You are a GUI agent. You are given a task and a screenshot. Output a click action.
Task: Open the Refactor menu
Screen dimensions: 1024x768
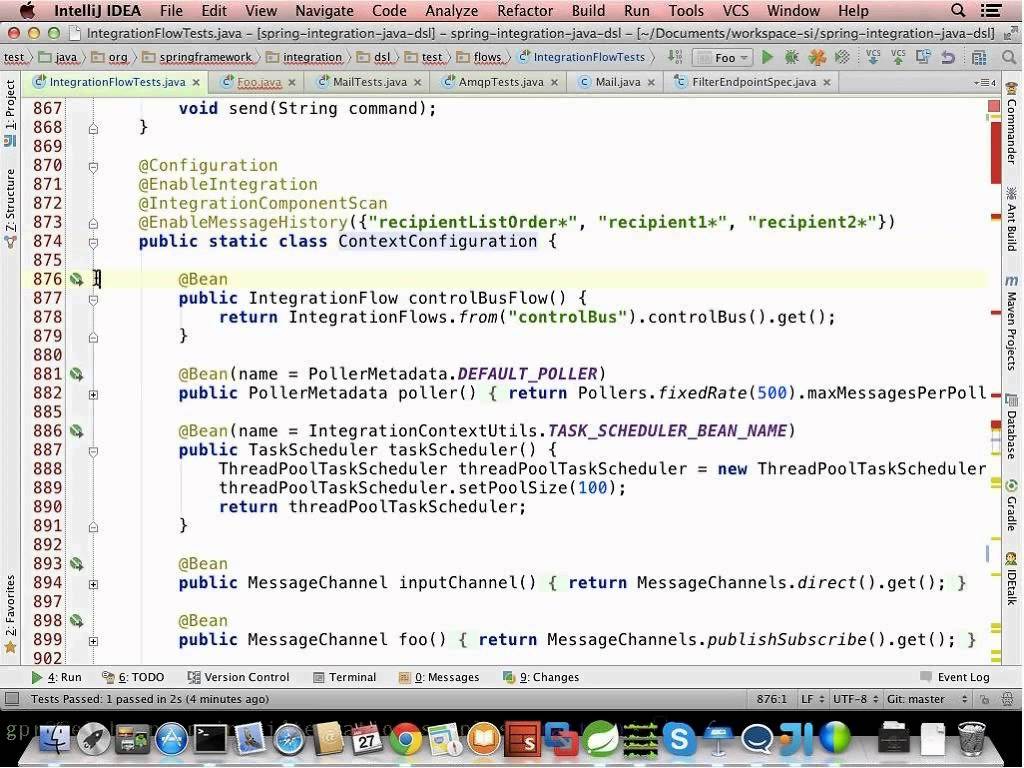coord(524,10)
